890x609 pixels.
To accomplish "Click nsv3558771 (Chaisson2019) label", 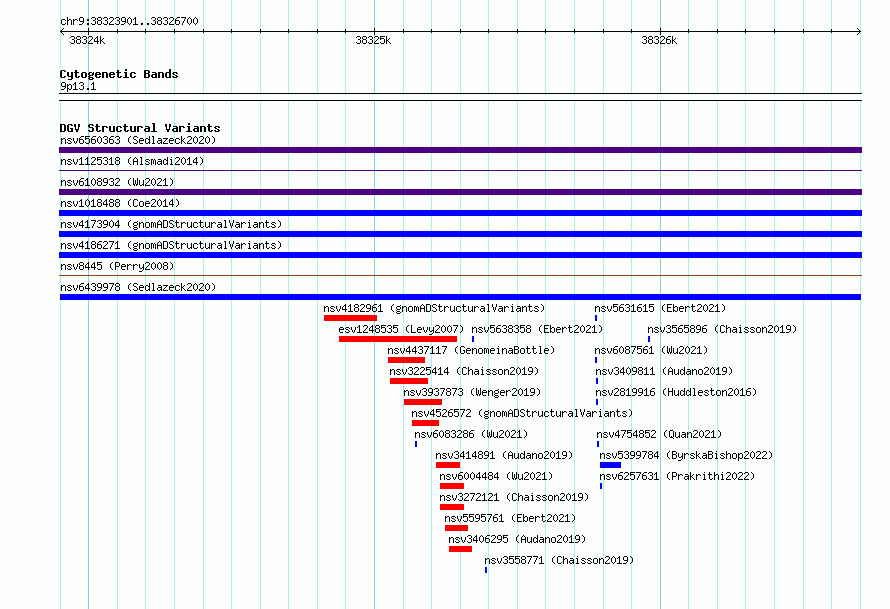I will [x=559, y=560].
